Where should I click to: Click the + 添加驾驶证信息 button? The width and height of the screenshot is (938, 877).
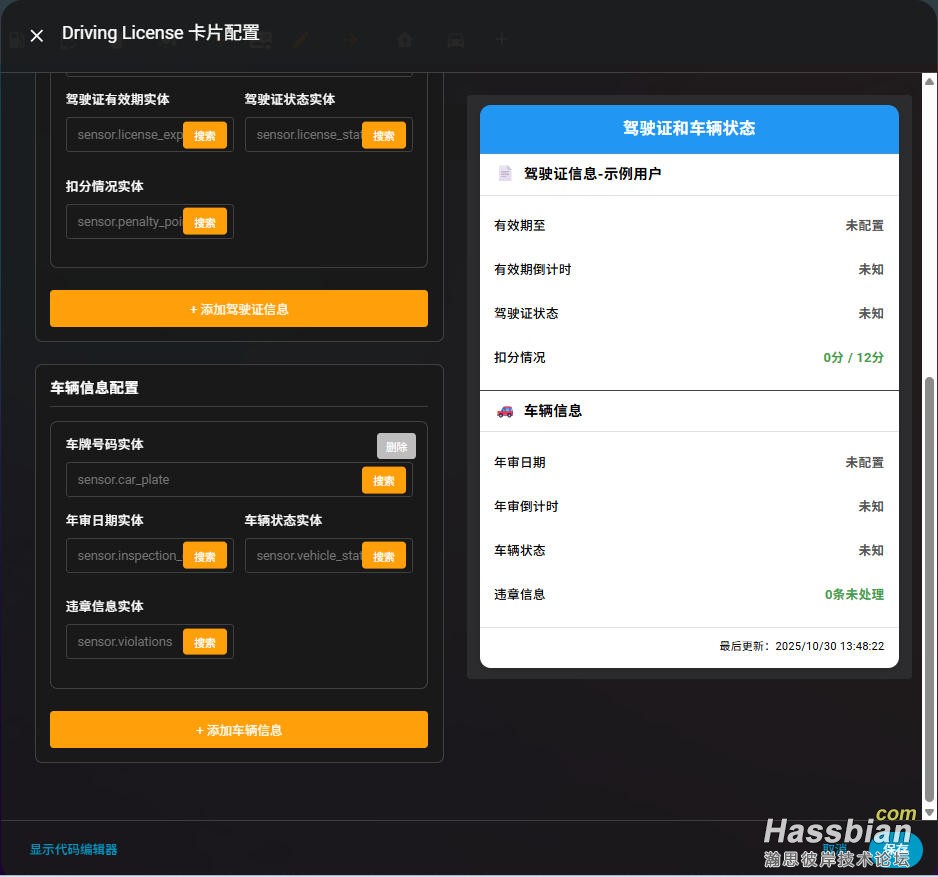[x=239, y=309]
